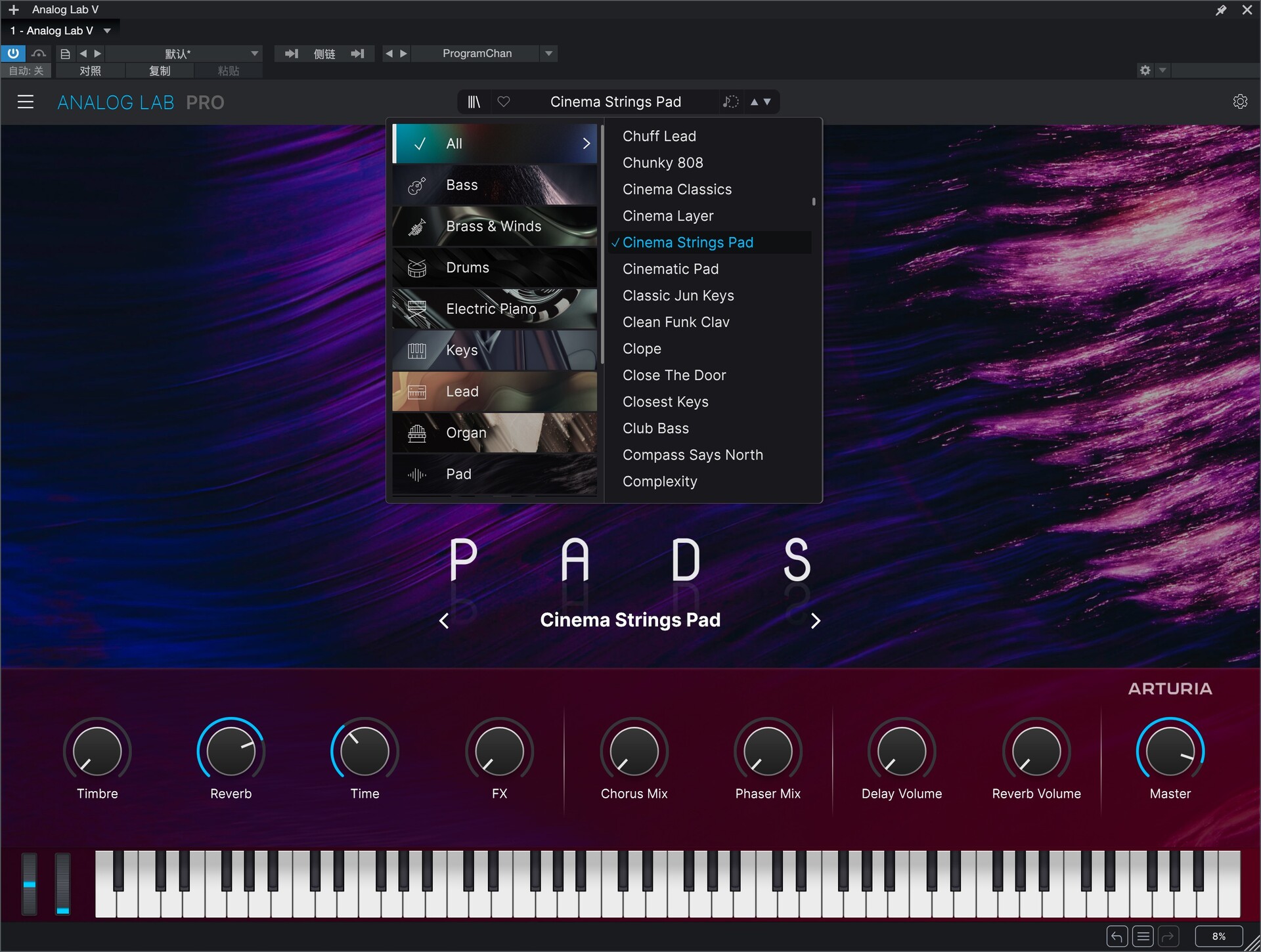This screenshot has height=952, width=1261.
Task: Select Cinematic Pad preset
Action: 709,269
